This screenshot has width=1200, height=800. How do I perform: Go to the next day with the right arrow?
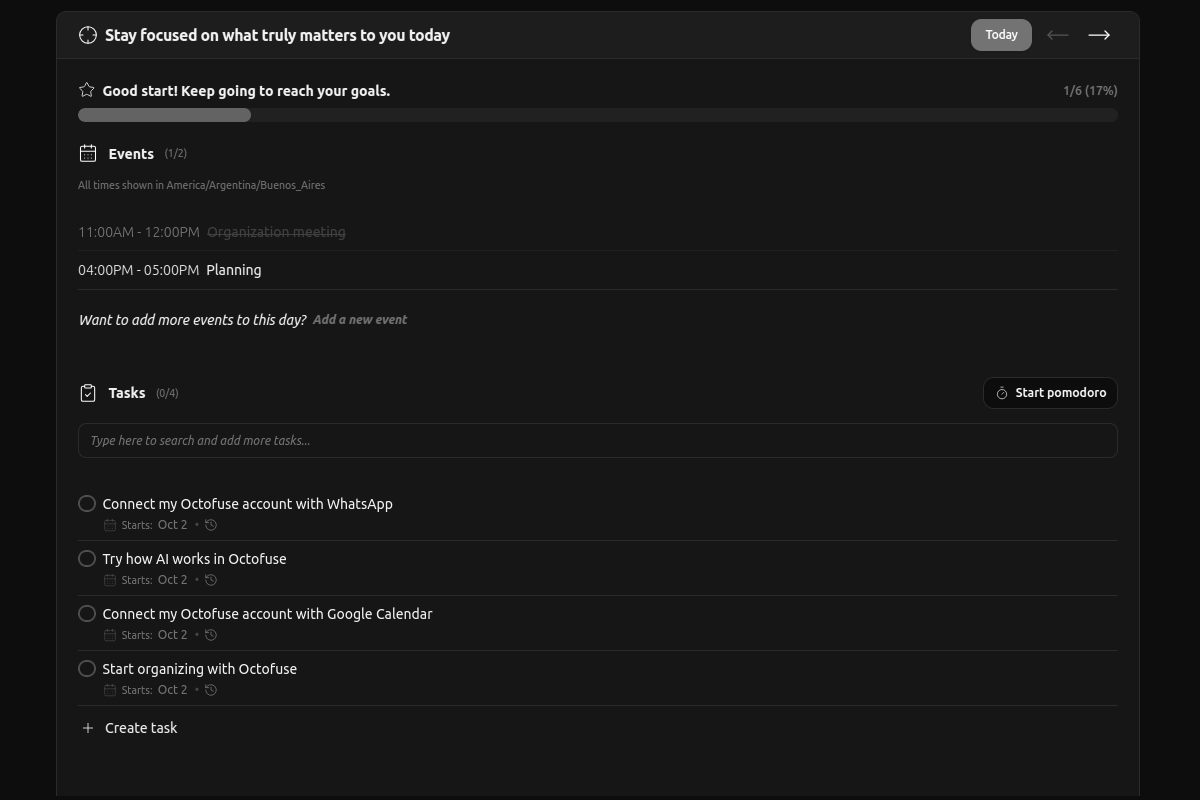point(1098,34)
